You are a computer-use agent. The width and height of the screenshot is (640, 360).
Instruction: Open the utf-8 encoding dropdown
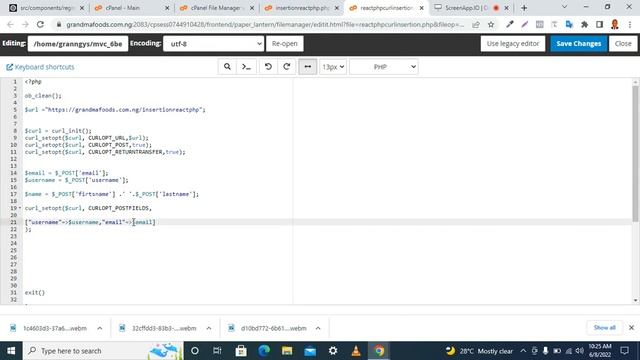(213, 43)
